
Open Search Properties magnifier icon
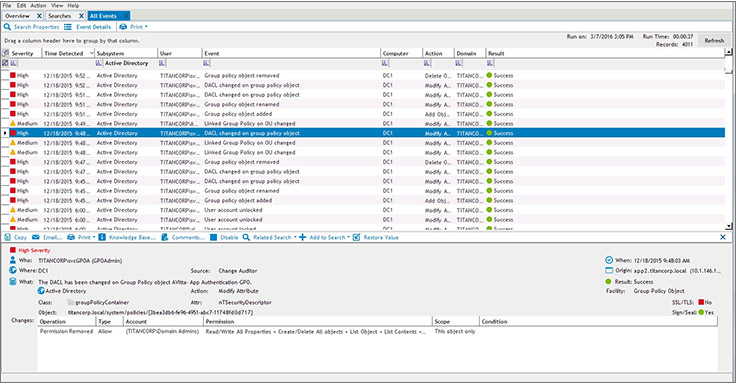(x=7, y=27)
